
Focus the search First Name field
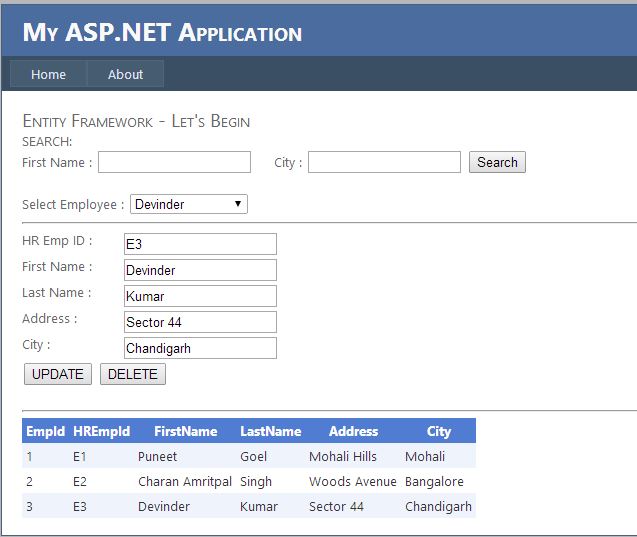174,162
